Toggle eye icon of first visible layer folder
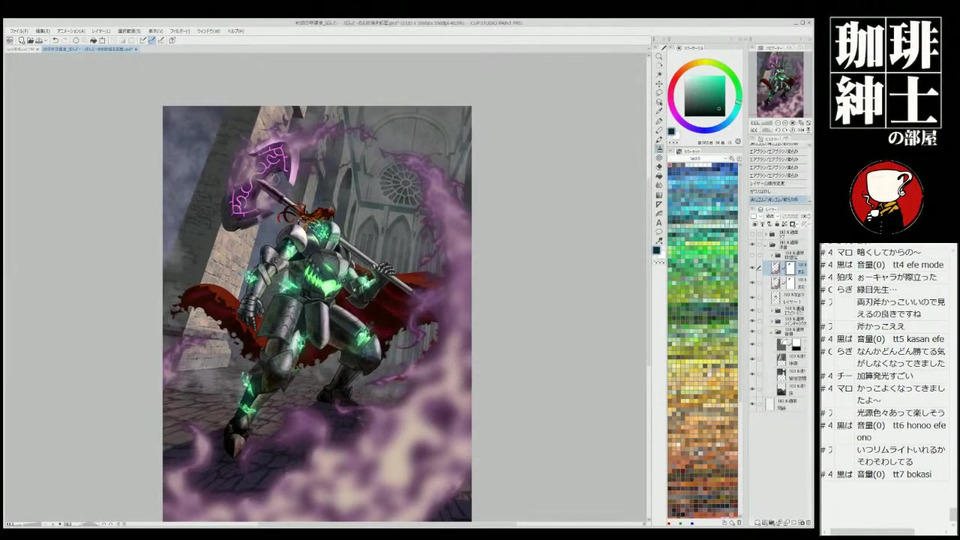 (752, 244)
